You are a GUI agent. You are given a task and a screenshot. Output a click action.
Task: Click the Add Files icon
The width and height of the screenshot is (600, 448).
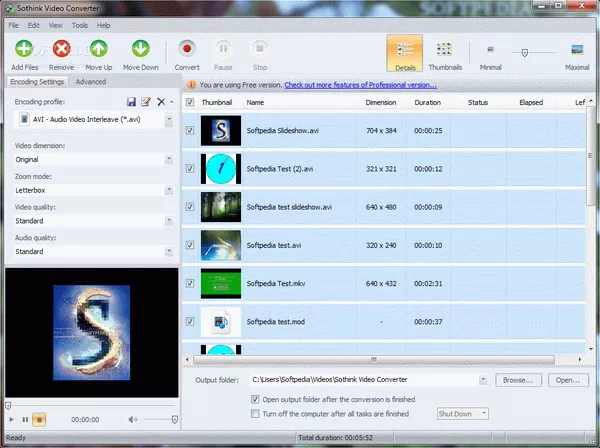pyautogui.click(x=24, y=49)
